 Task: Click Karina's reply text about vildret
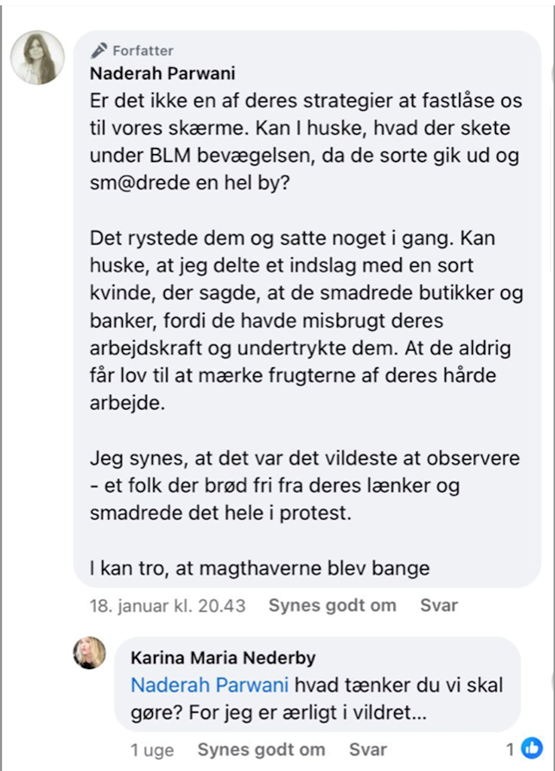[x=317, y=699]
